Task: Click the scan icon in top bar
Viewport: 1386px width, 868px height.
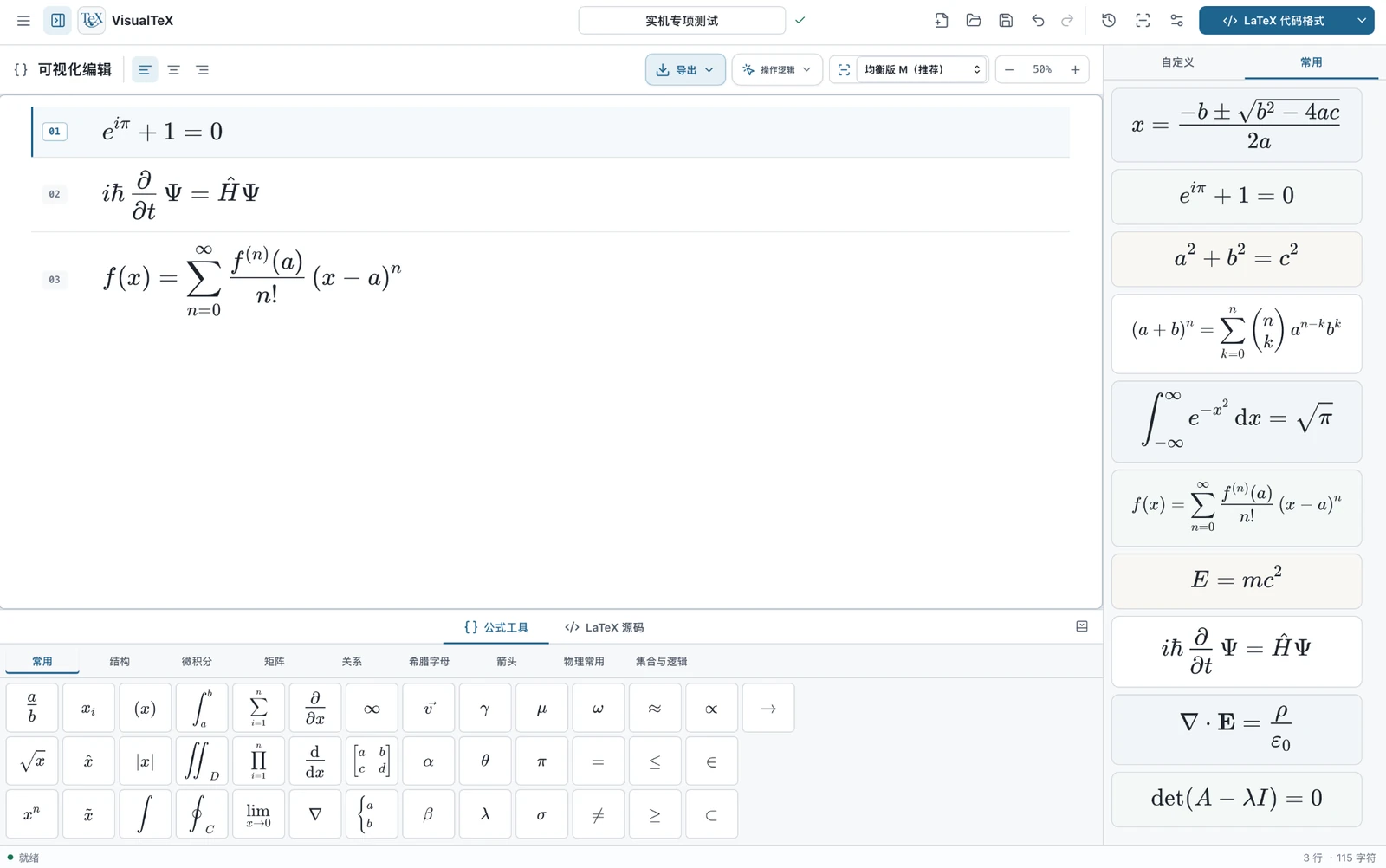Action: pyautogui.click(x=1143, y=21)
